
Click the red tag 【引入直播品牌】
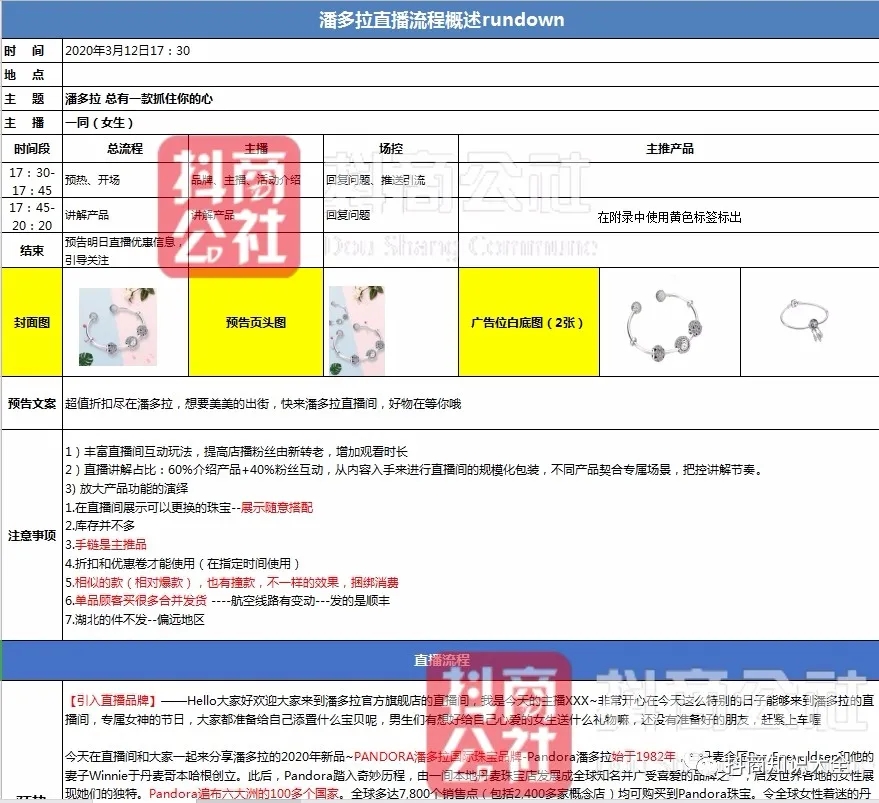(x=112, y=700)
